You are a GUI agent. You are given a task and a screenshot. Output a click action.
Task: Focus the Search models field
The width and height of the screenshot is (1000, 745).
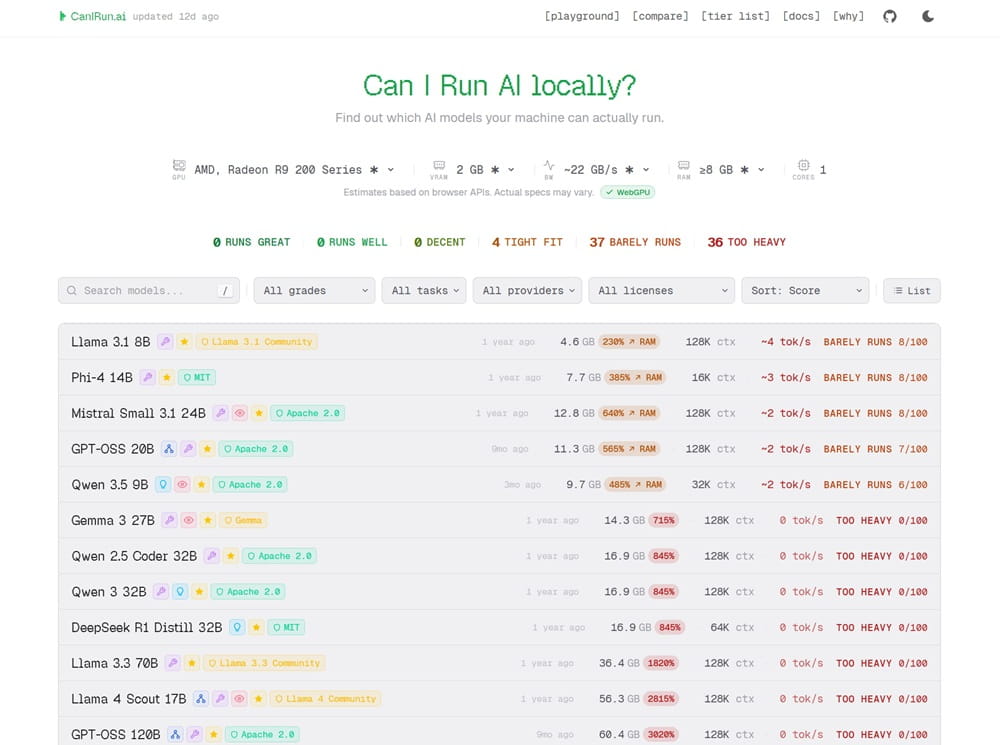click(149, 290)
